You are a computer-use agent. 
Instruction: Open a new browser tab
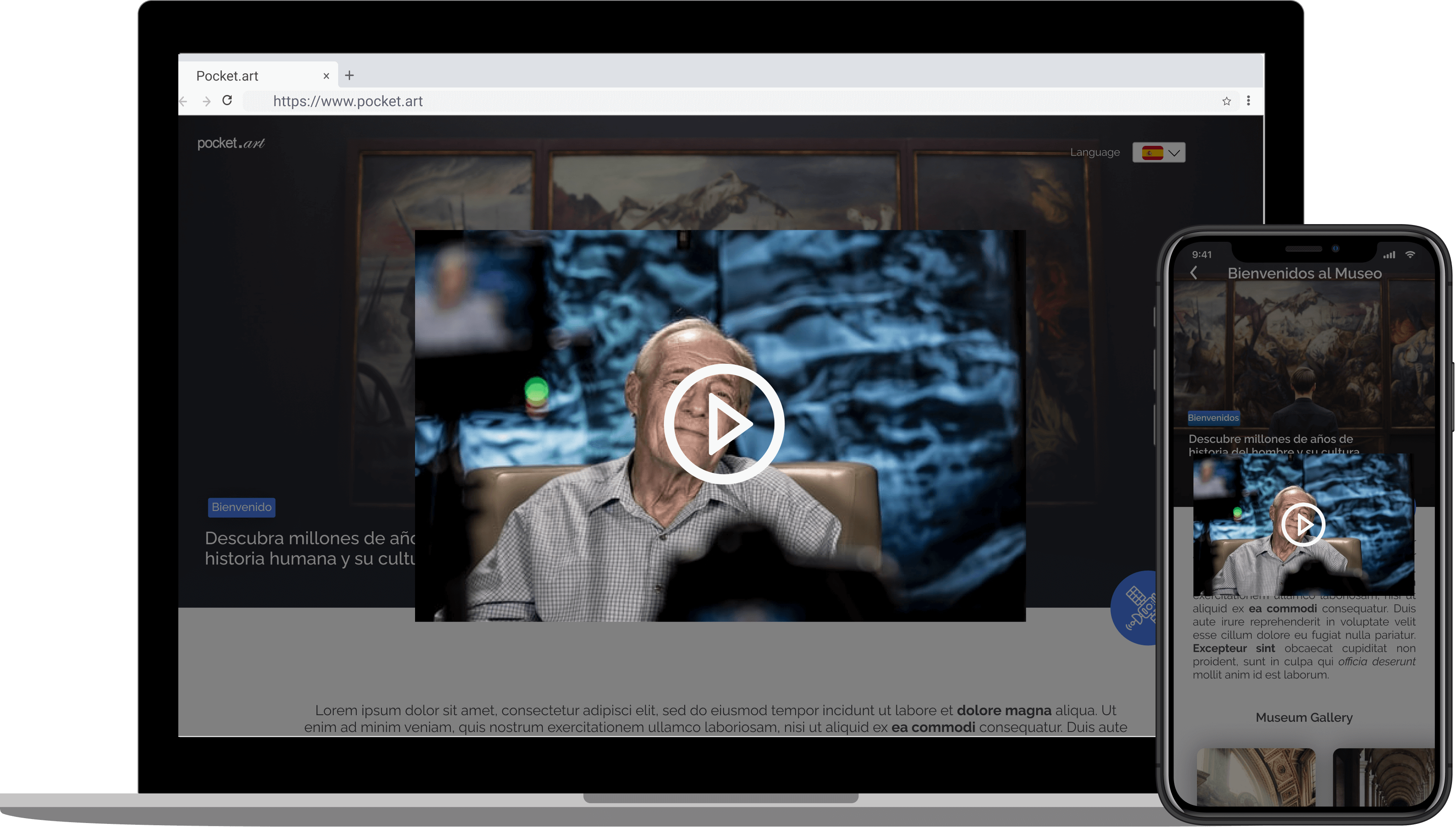pyautogui.click(x=349, y=75)
